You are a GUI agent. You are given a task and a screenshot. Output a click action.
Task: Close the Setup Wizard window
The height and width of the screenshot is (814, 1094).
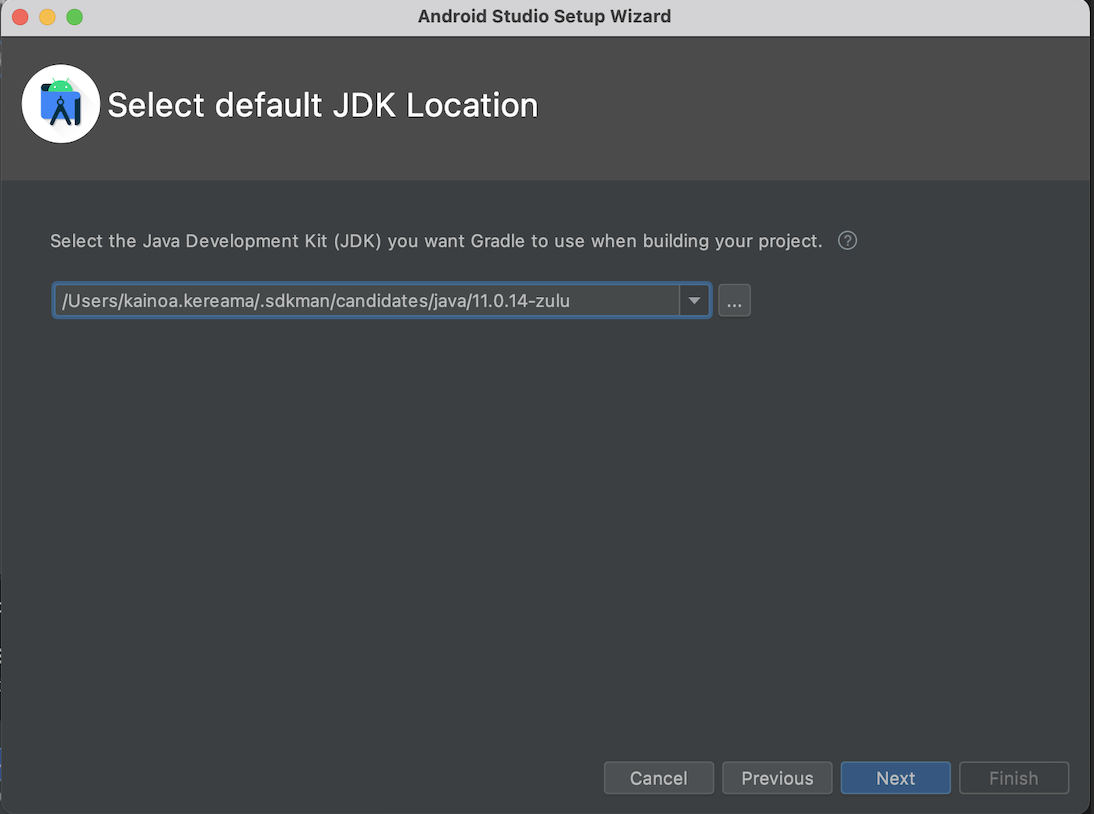pyautogui.click(x=20, y=17)
